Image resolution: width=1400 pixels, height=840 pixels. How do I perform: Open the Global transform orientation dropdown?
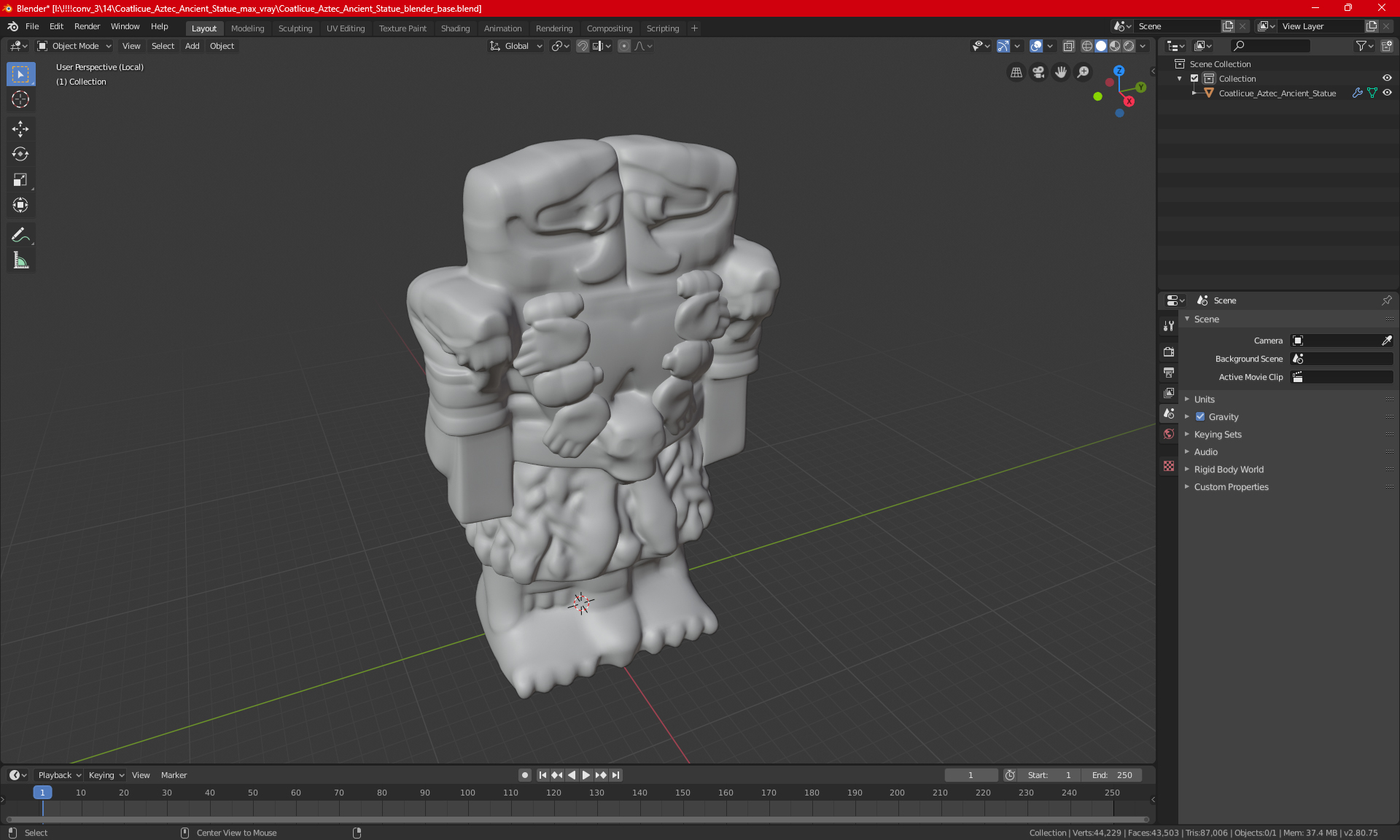click(516, 46)
